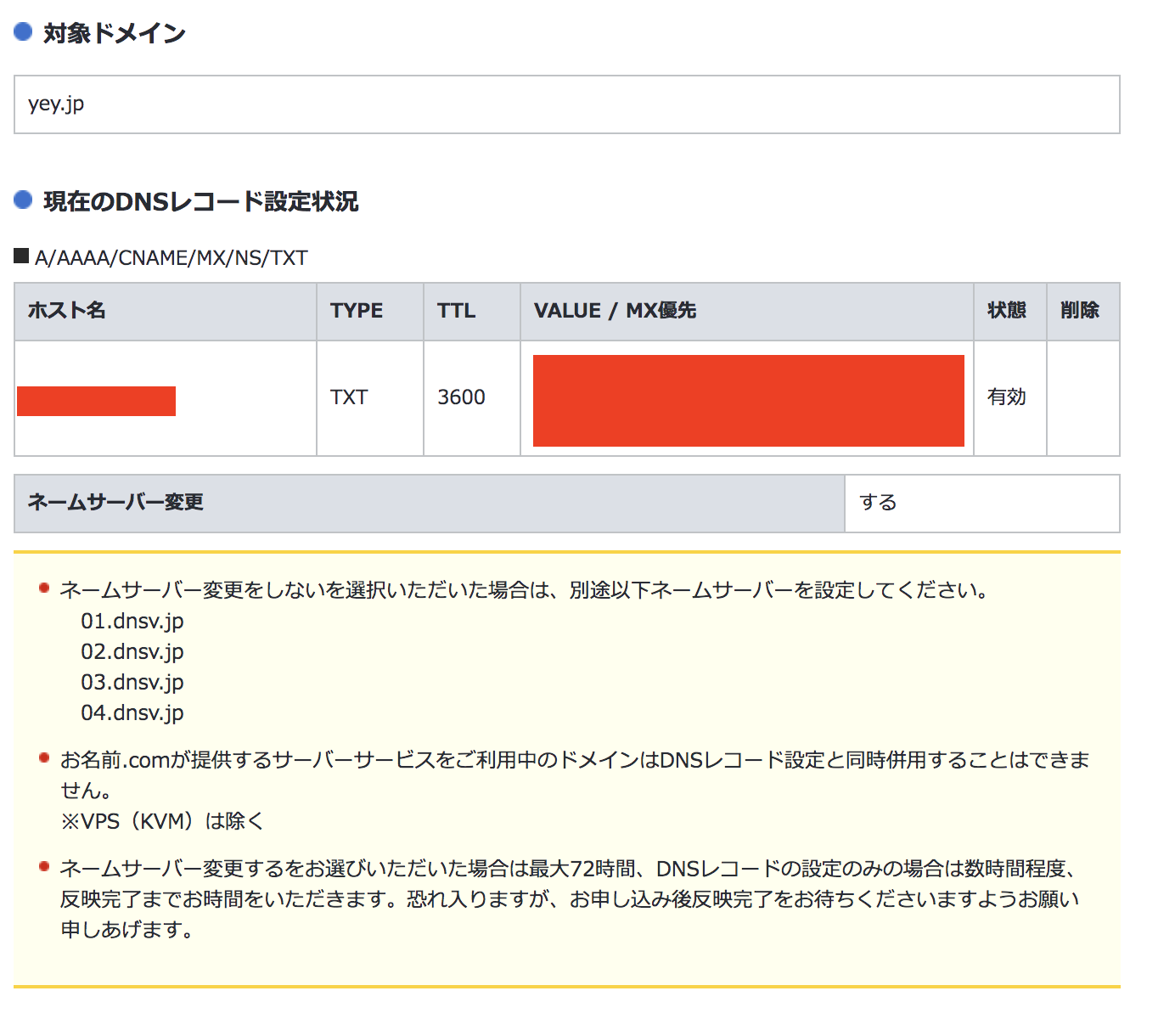1175x1036 pixels.
Task: Click the redacted red host name block
Action: click(x=96, y=401)
